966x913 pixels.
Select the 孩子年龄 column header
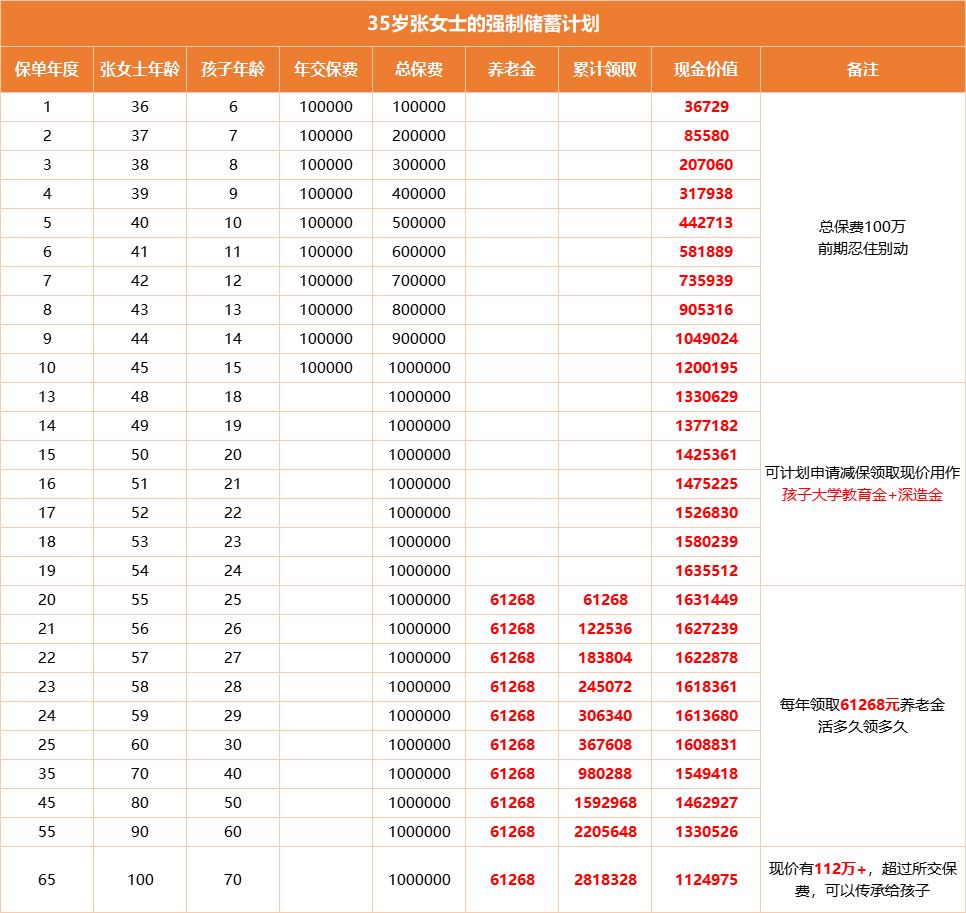pos(235,69)
